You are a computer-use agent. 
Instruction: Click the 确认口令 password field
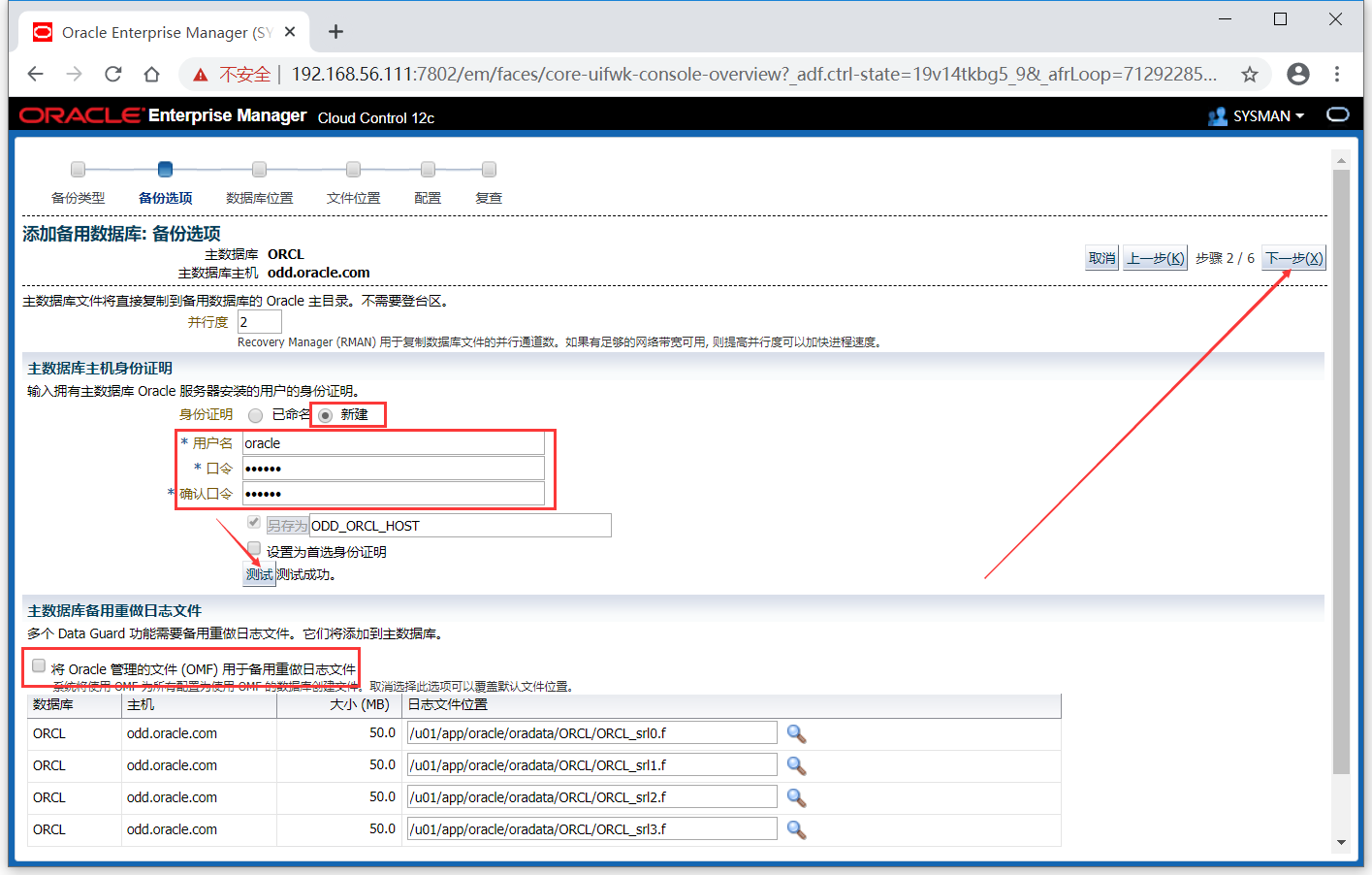coord(393,494)
